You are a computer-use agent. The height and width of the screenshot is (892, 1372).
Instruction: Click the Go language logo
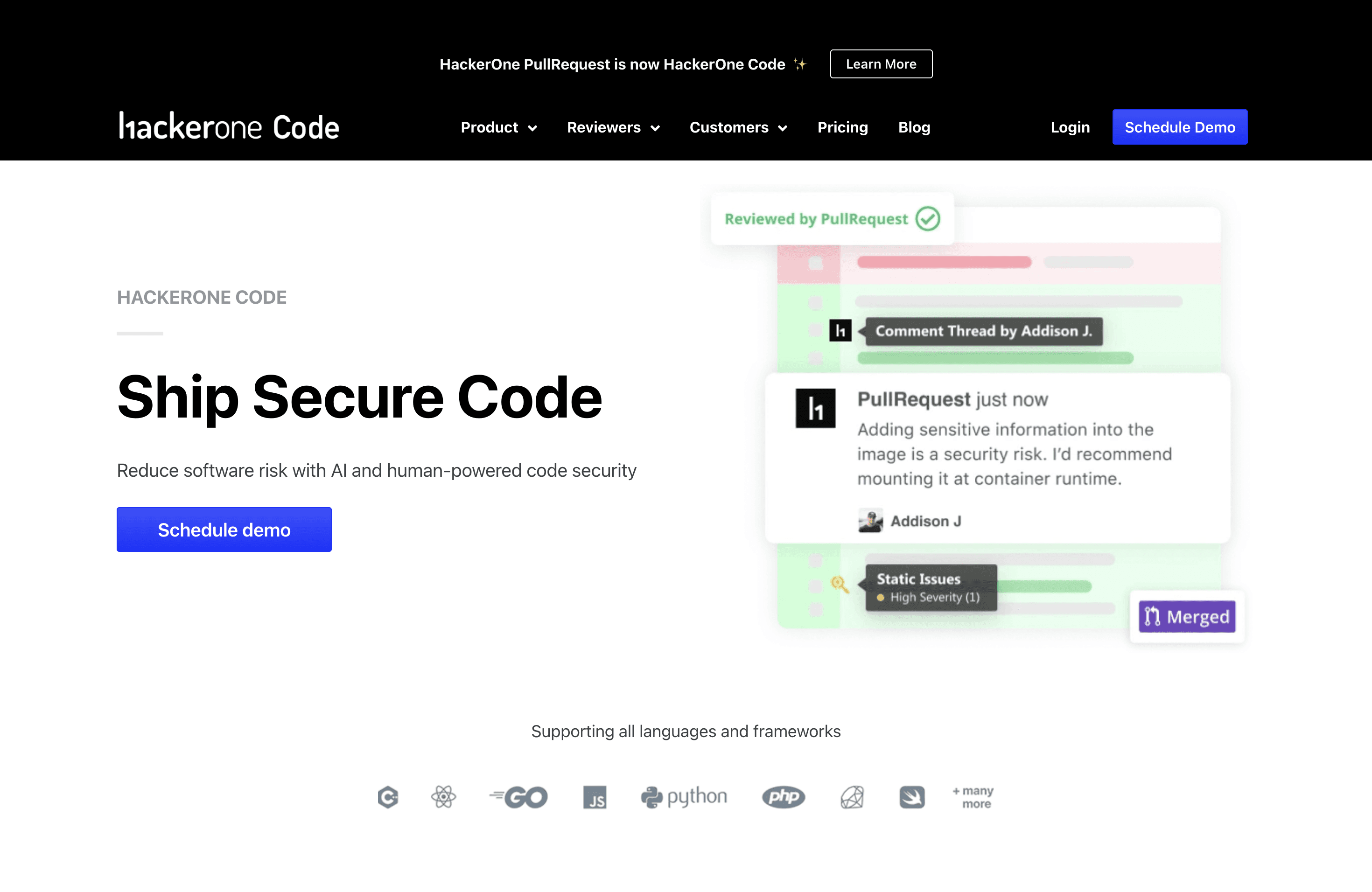coord(518,797)
